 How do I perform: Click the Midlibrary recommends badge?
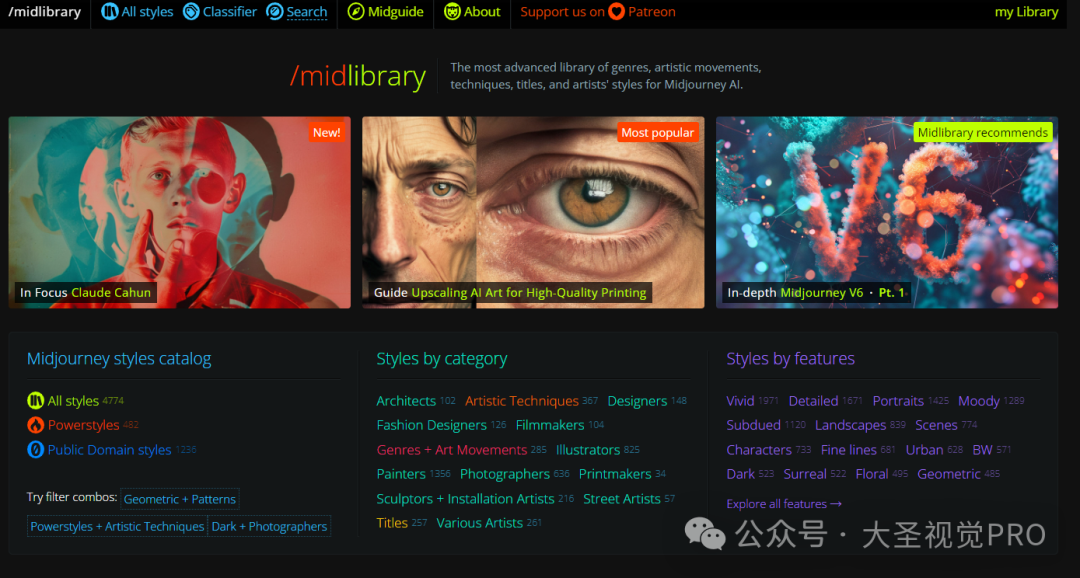point(983,132)
